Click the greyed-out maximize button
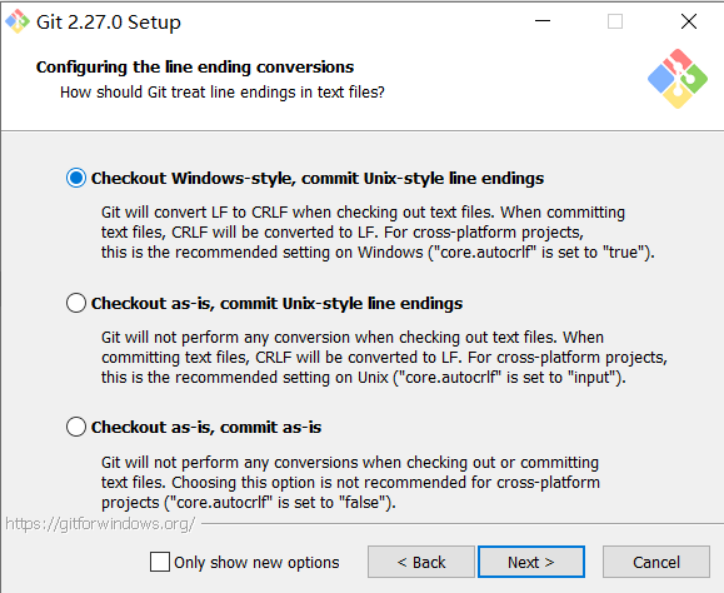 pos(615,21)
